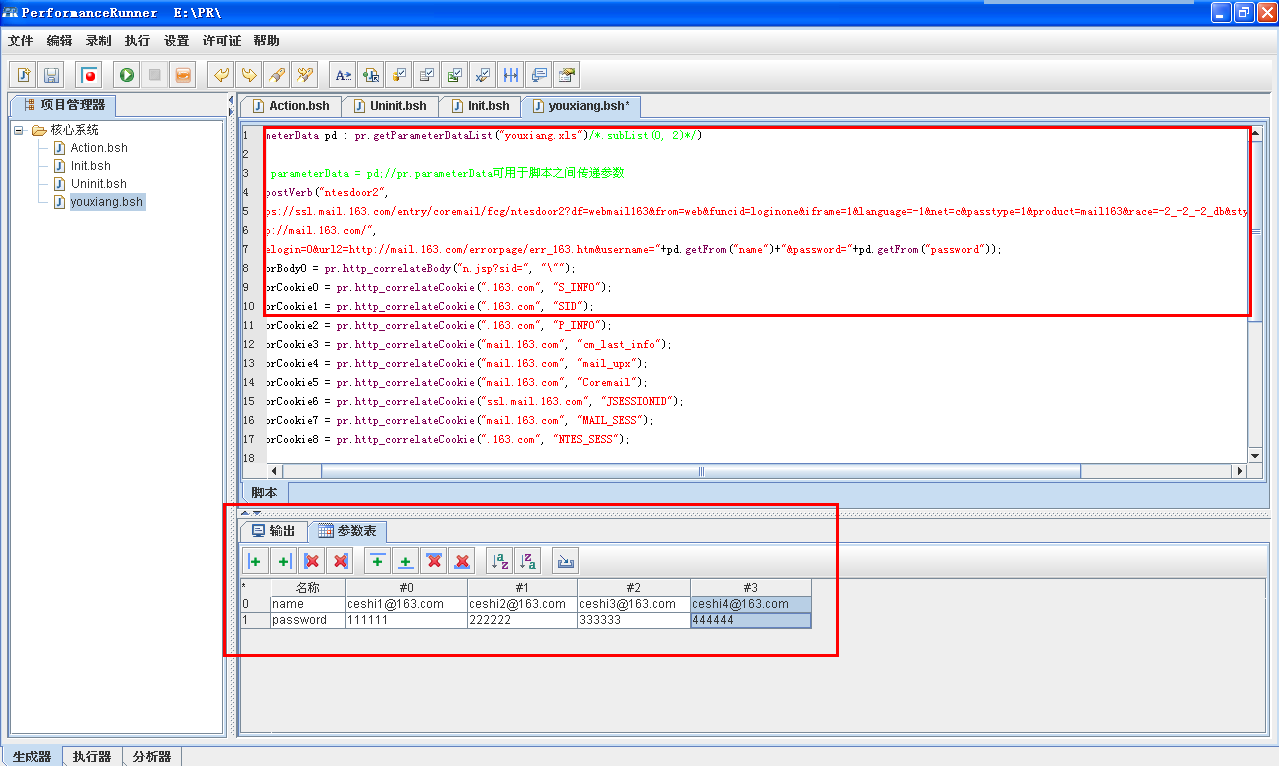The height and width of the screenshot is (766, 1279).
Task: Click the redo arrow toolbar icon
Action: 249,75
